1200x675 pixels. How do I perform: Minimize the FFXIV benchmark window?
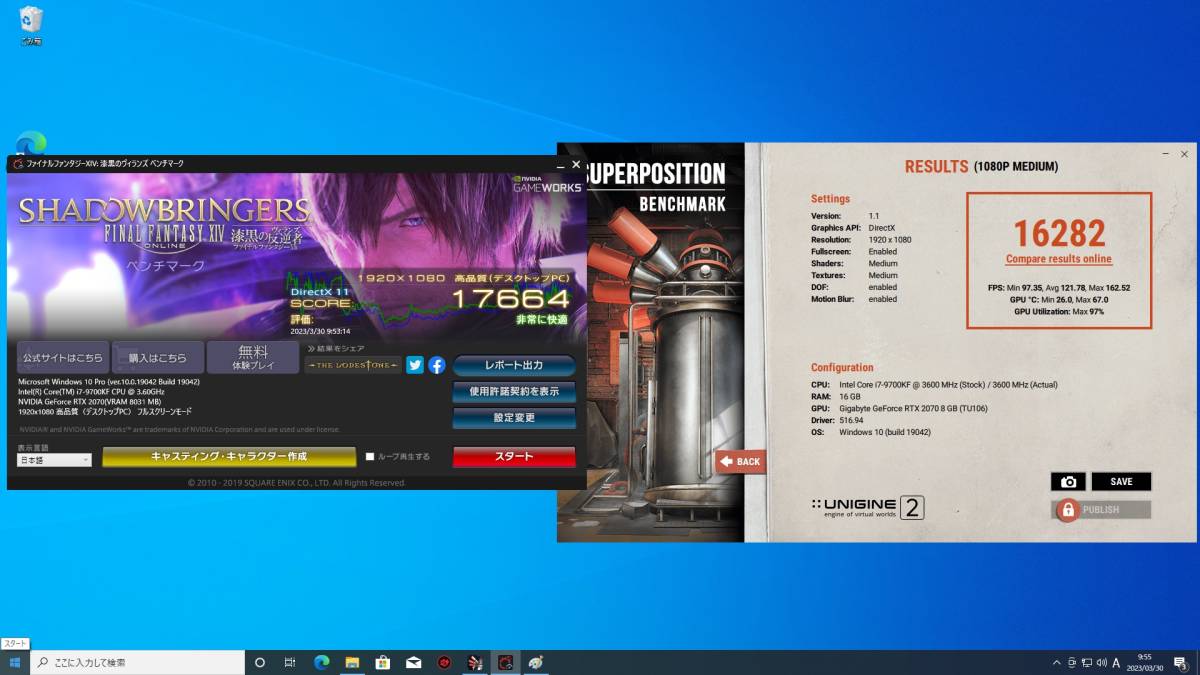point(561,163)
